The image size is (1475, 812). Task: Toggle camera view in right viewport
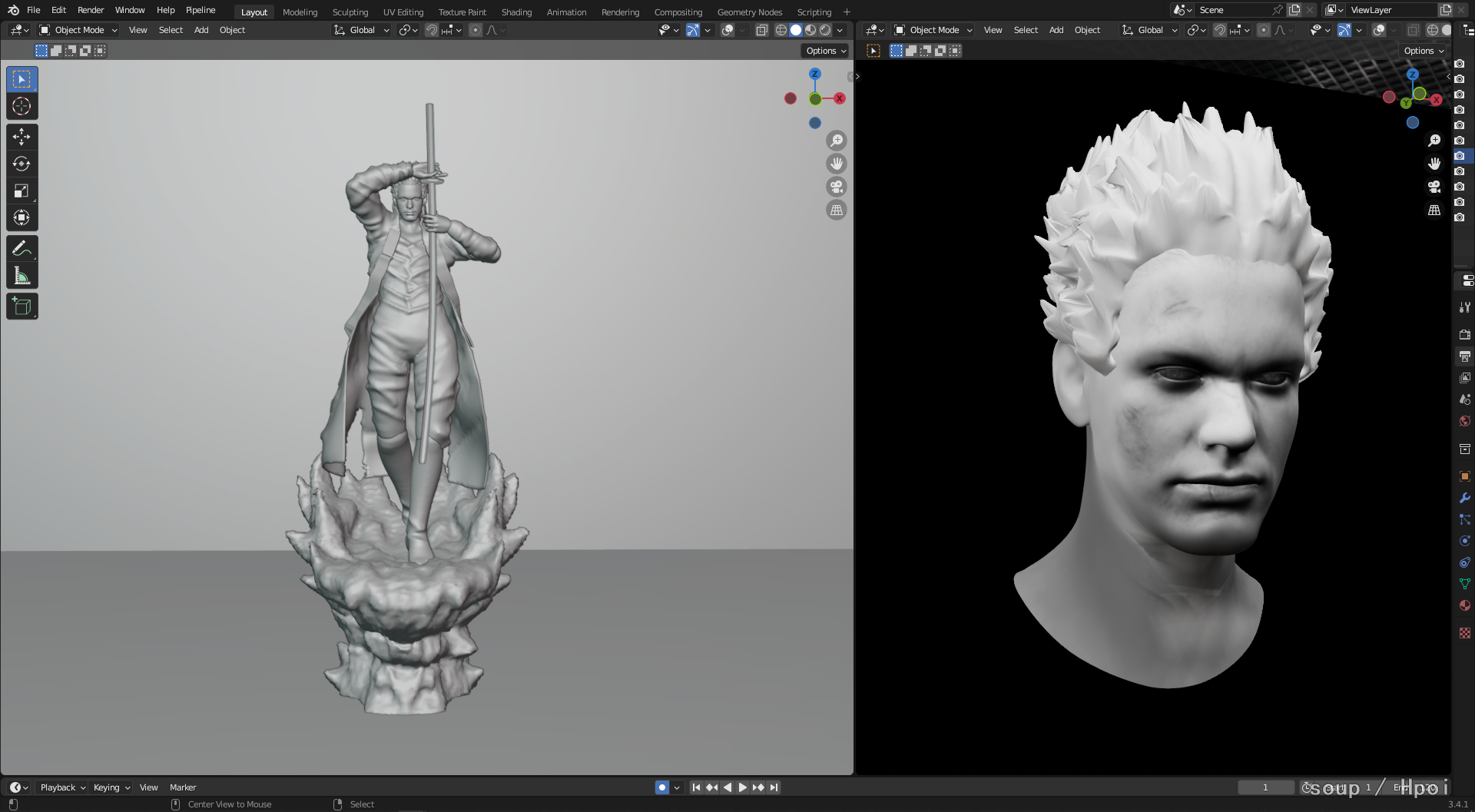(1434, 187)
